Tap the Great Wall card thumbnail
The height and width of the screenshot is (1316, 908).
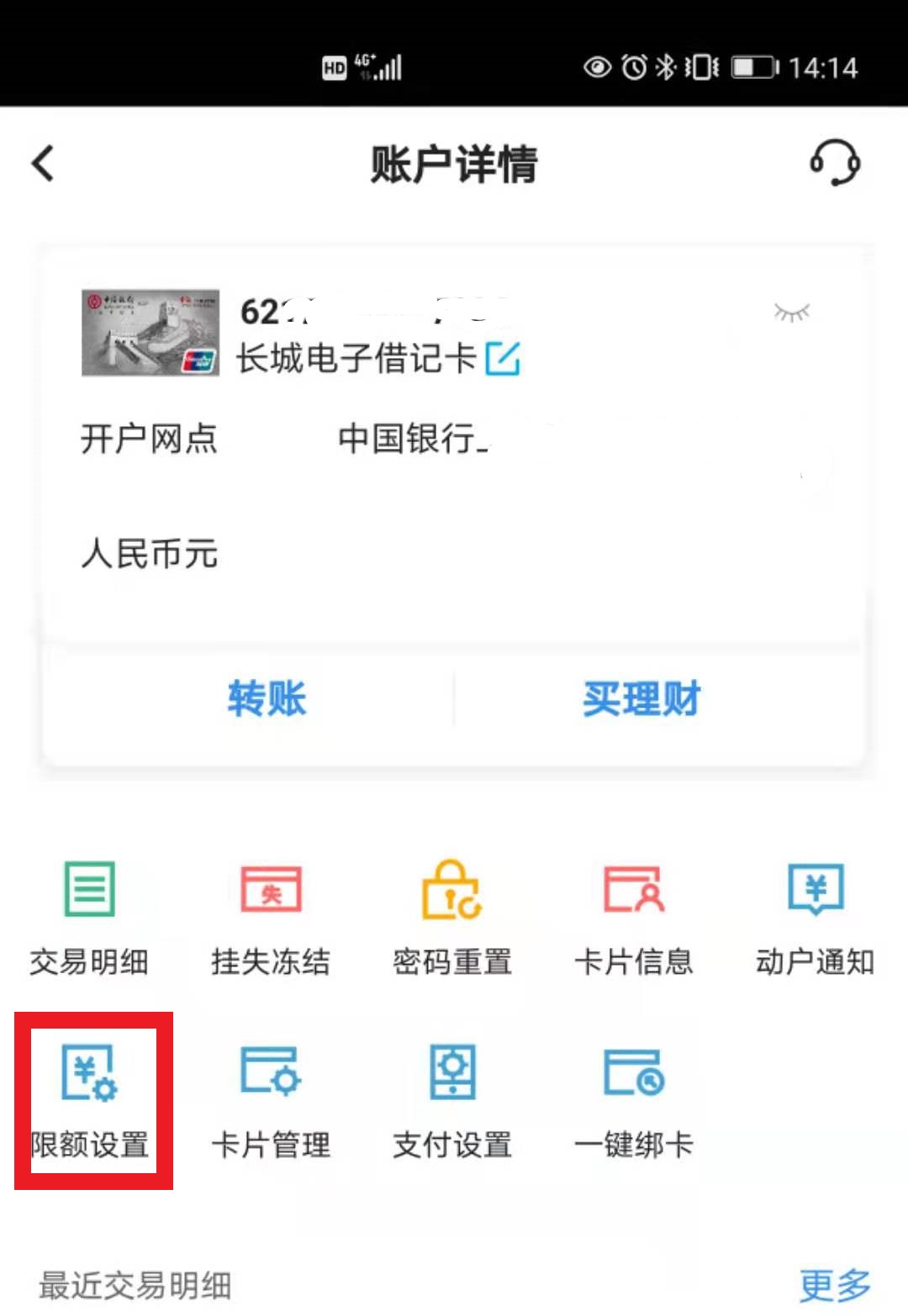[x=150, y=333]
